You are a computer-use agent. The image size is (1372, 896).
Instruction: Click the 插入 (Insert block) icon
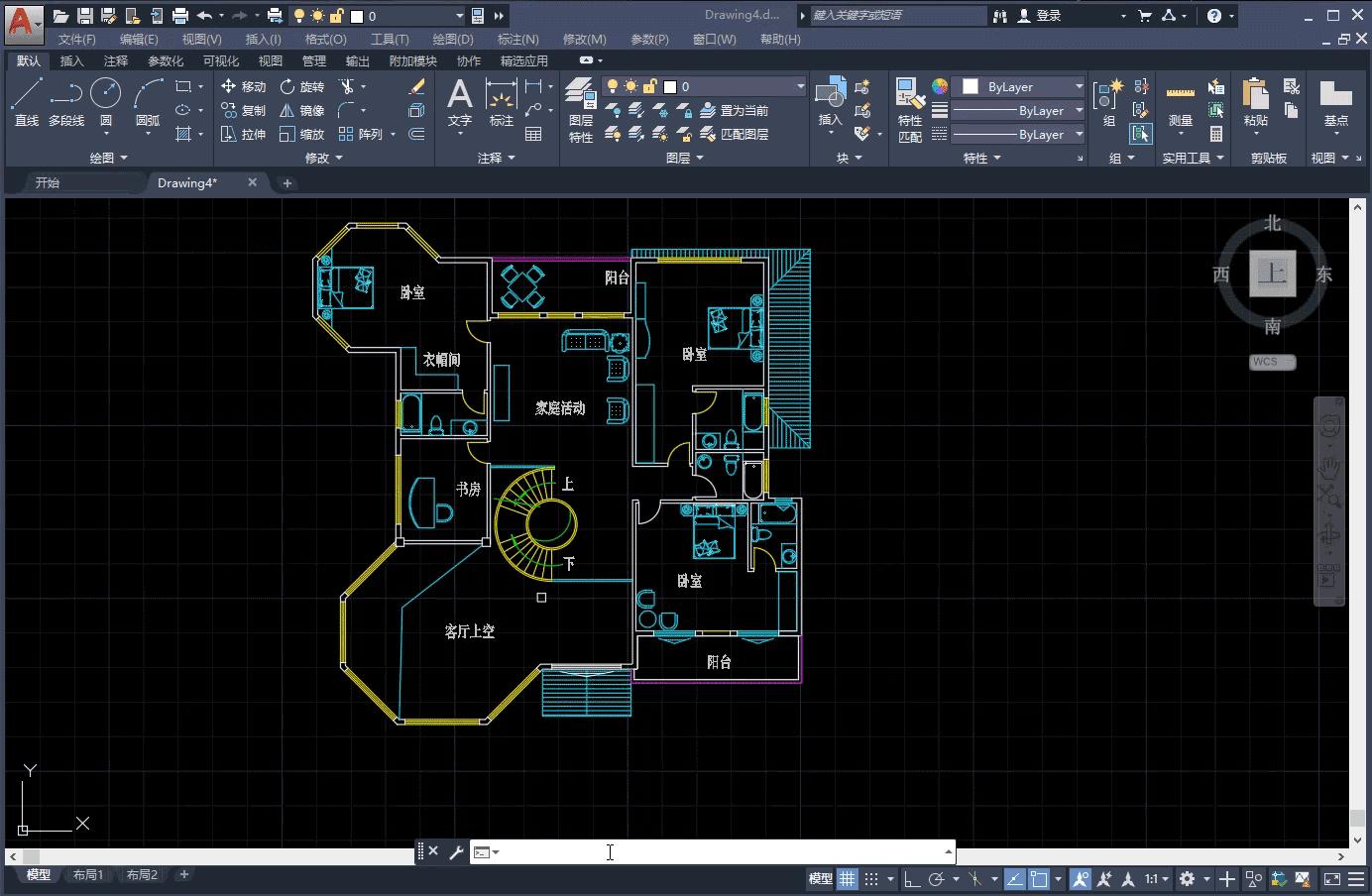(x=830, y=103)
